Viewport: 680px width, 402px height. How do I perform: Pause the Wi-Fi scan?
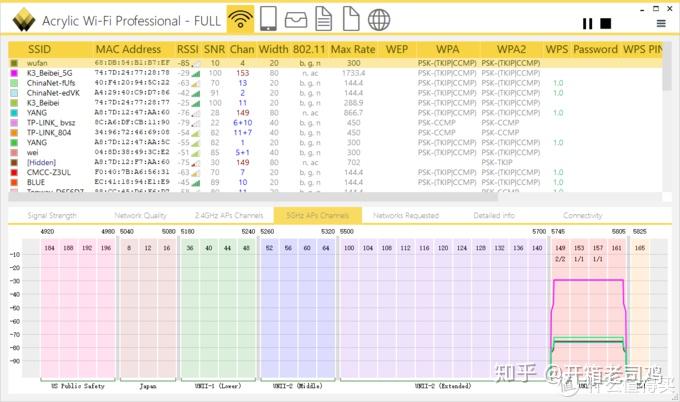click(587, 23)
